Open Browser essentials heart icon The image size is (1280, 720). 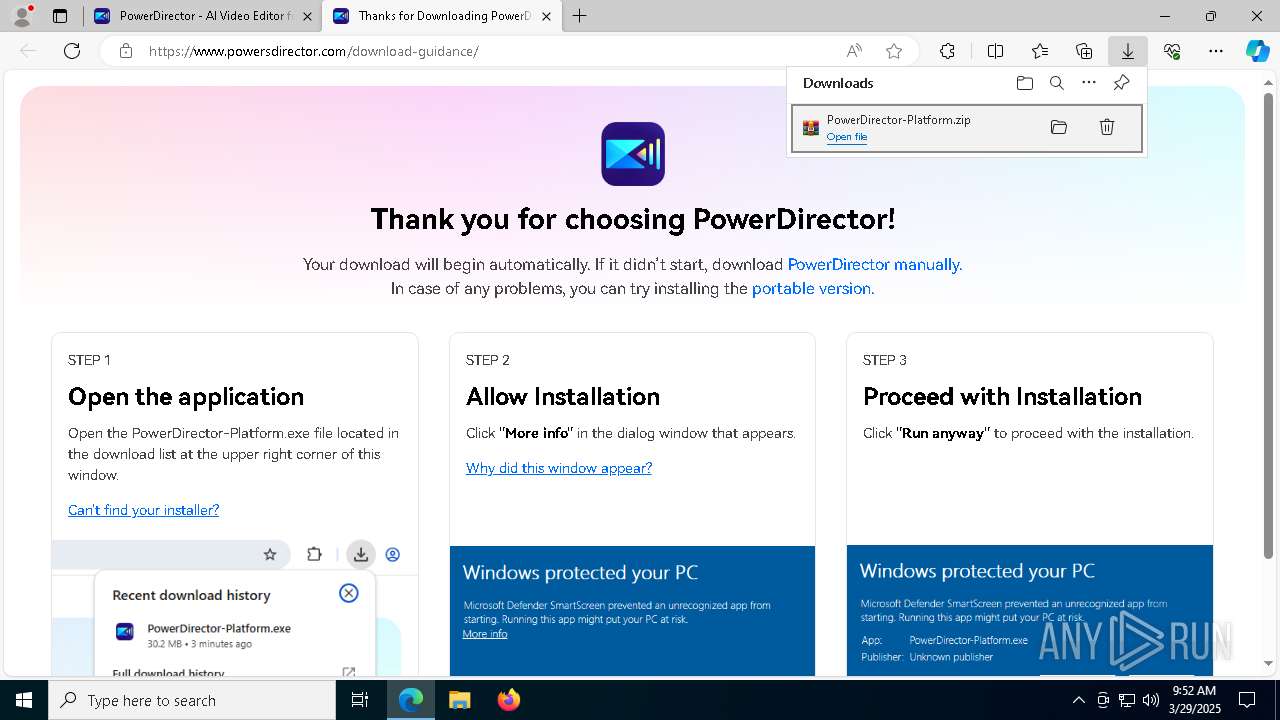pos(1172,51)
